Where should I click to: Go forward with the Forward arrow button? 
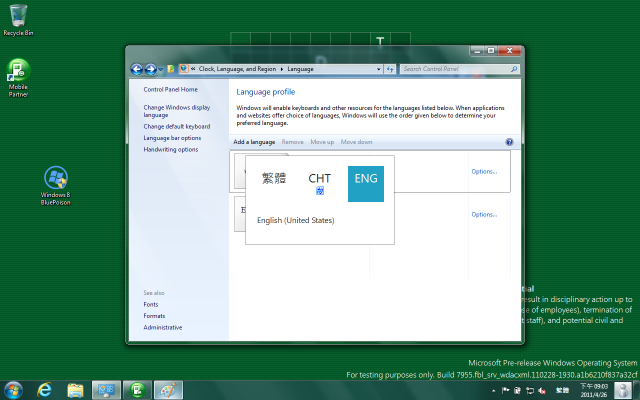pyautogui.click(x=150, y=69)
